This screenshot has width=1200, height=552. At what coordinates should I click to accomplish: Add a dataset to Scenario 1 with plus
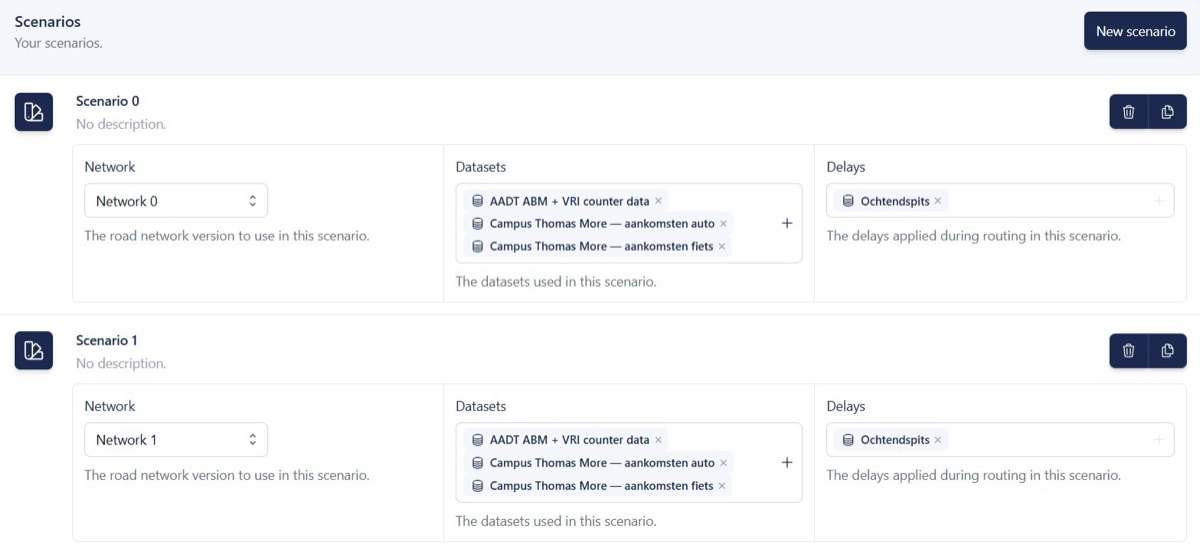pyautogui.click(x=787, y=462)
